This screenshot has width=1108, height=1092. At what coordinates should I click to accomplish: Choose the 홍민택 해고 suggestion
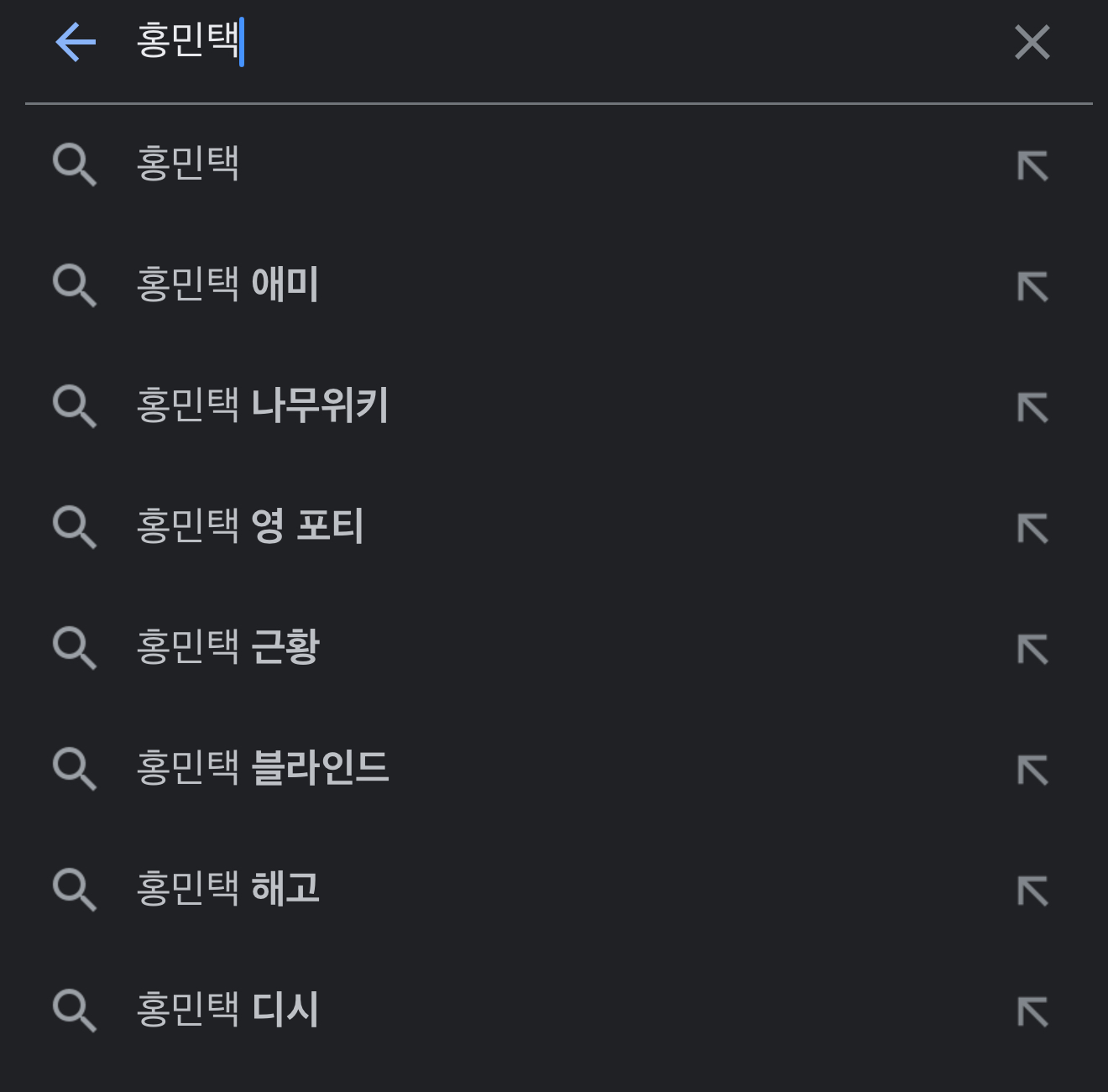(227, 889)
